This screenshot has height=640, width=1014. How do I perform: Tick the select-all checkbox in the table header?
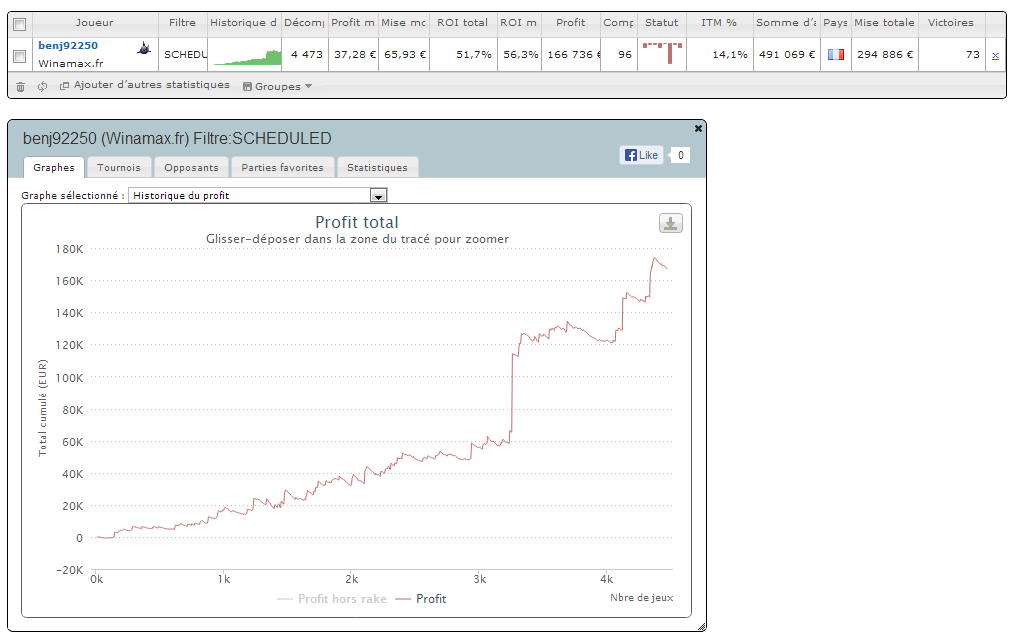click(x=19, y=25)
